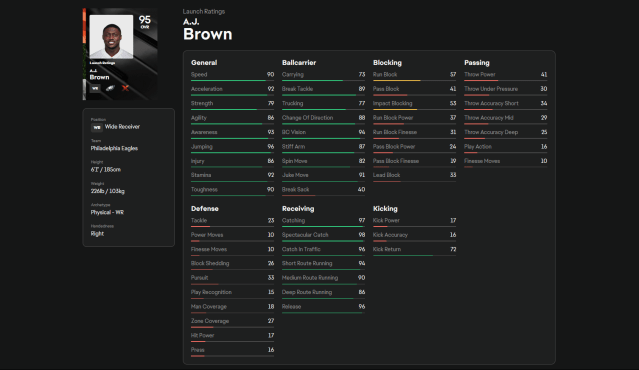Click the Eagles team logo on the card
The height and width of the screenshot is (370, 639).
tap(110, 88)
